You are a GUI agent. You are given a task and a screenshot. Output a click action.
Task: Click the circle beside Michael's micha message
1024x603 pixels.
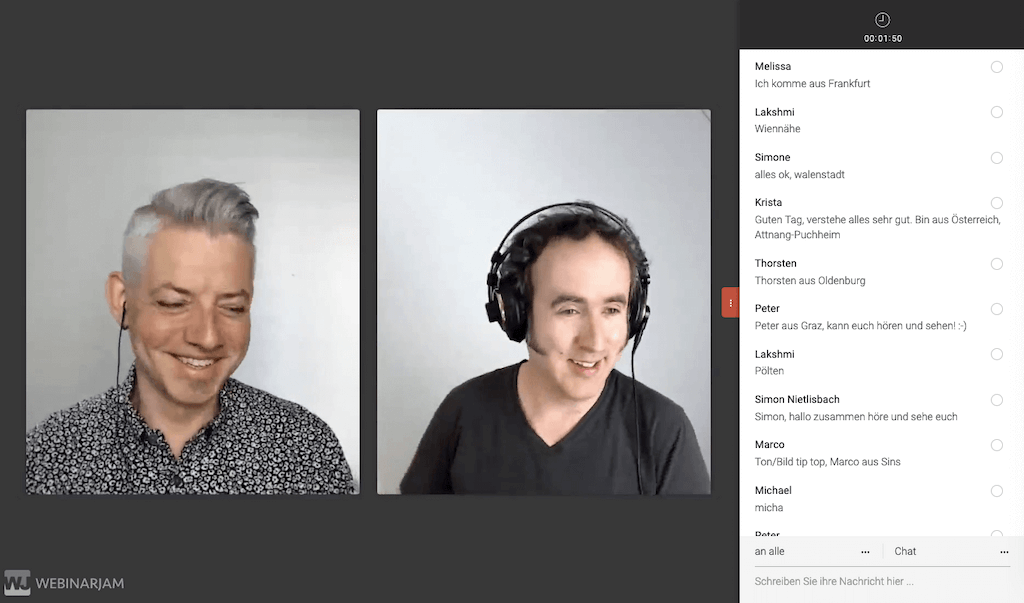(x=996, y=491)
